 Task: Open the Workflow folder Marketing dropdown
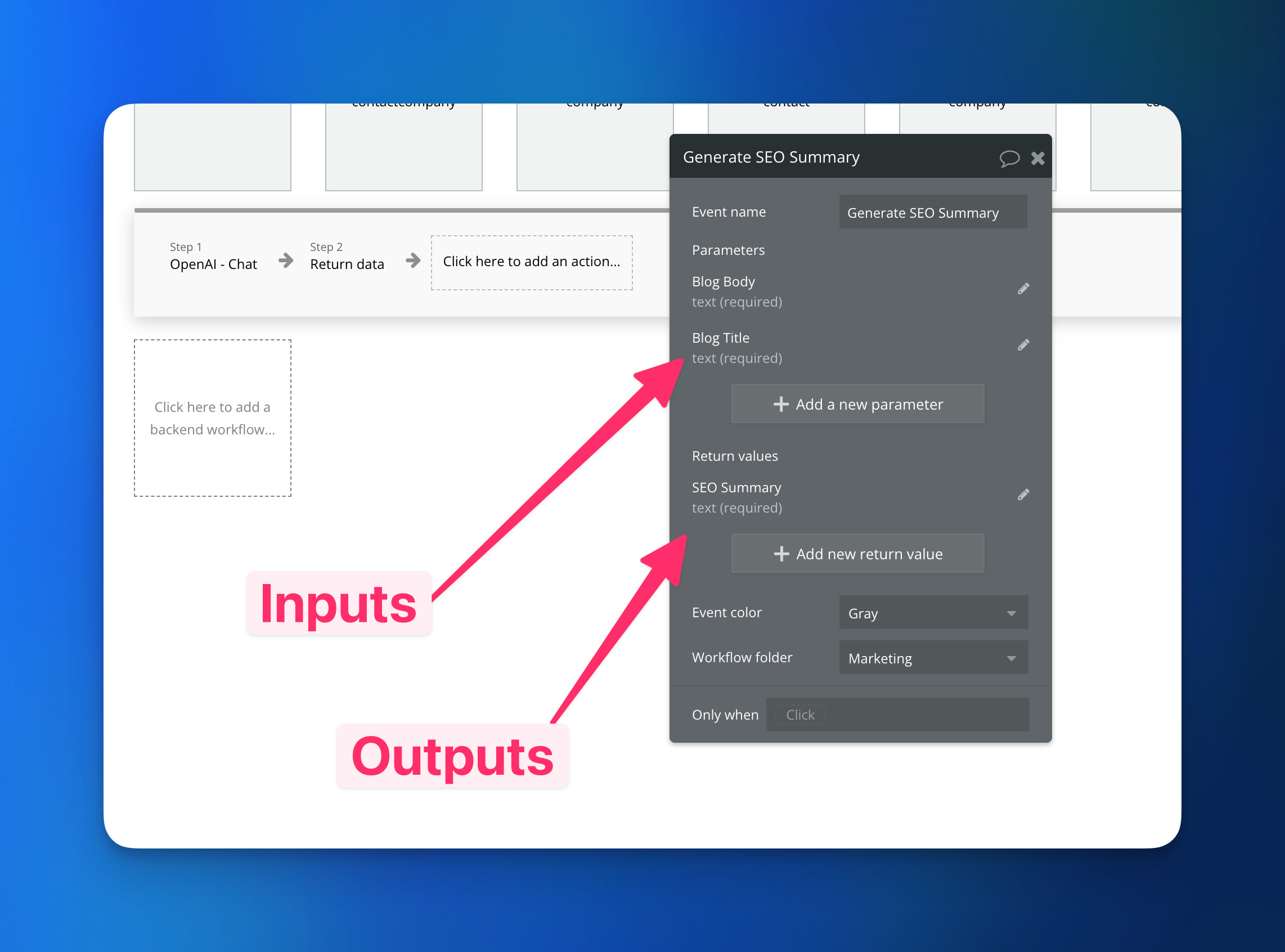click(933, 658)
